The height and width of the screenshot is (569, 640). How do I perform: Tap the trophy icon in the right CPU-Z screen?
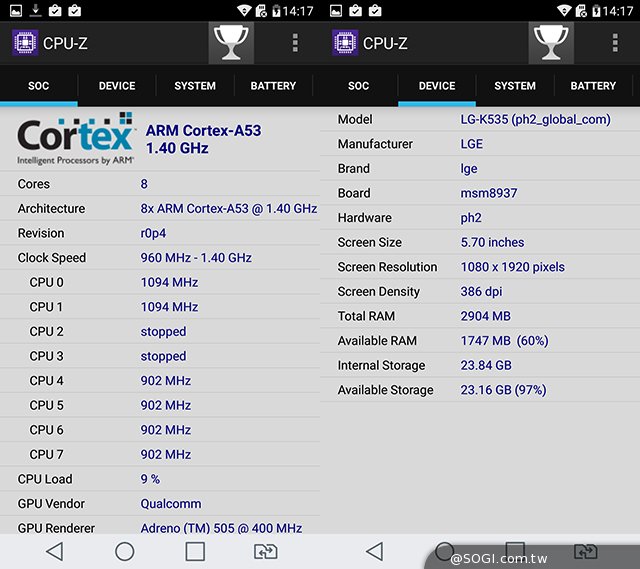click(x=551, y=42)
